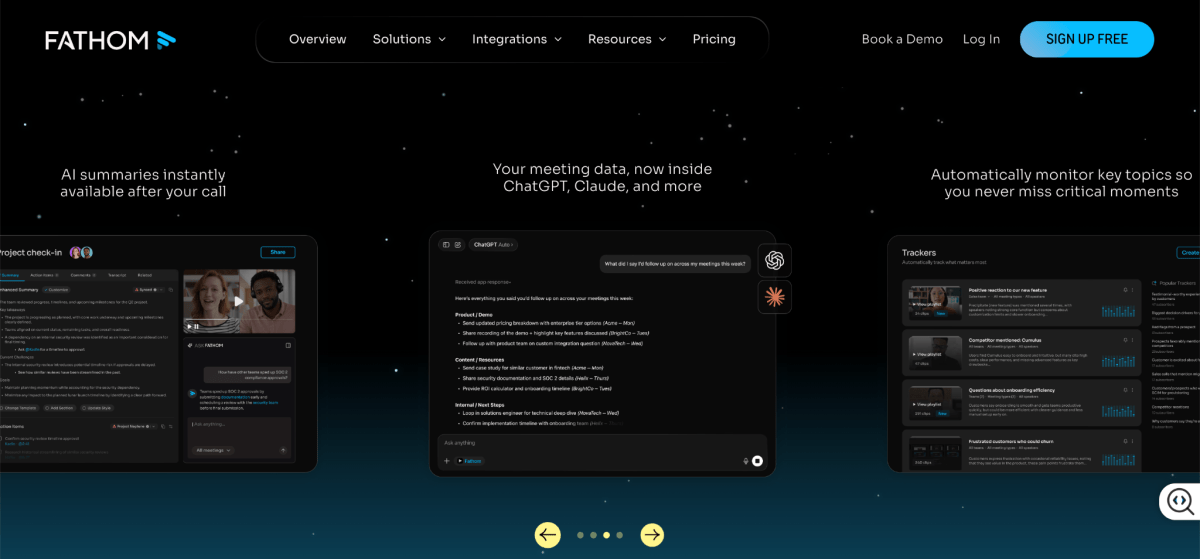Click the Update Style chip
This screenshot has width=1200, height=559.
pos(96,408)
